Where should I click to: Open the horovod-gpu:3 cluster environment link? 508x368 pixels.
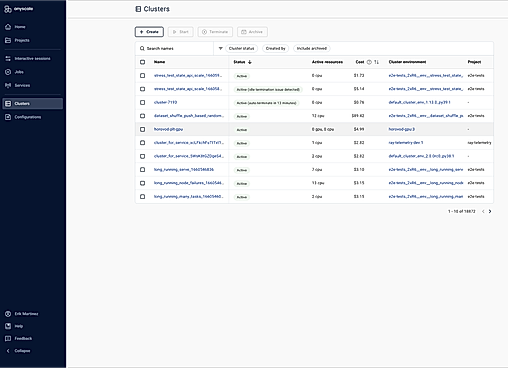pyautogui.click(x=402, y=129)
